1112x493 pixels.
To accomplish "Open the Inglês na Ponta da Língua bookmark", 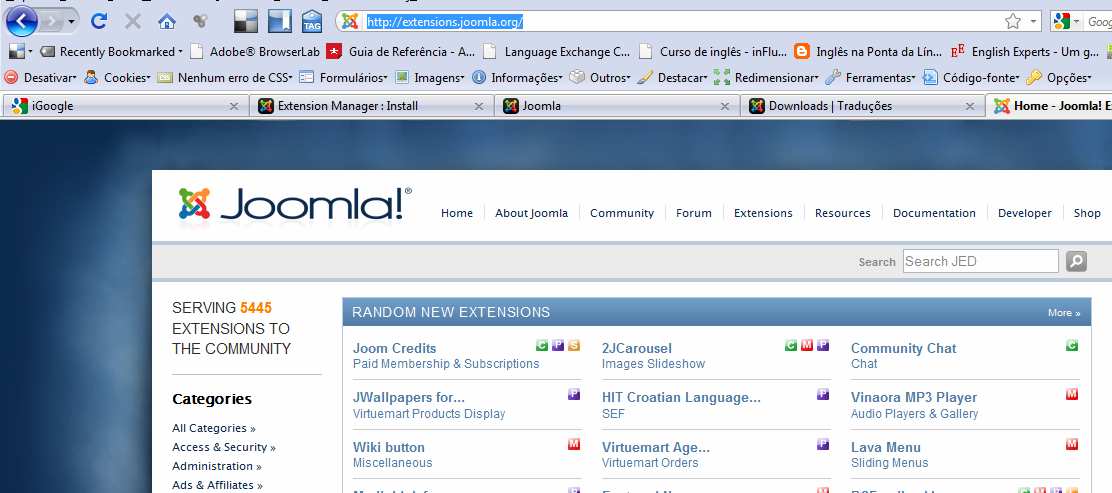I will (x=868, y=52).
